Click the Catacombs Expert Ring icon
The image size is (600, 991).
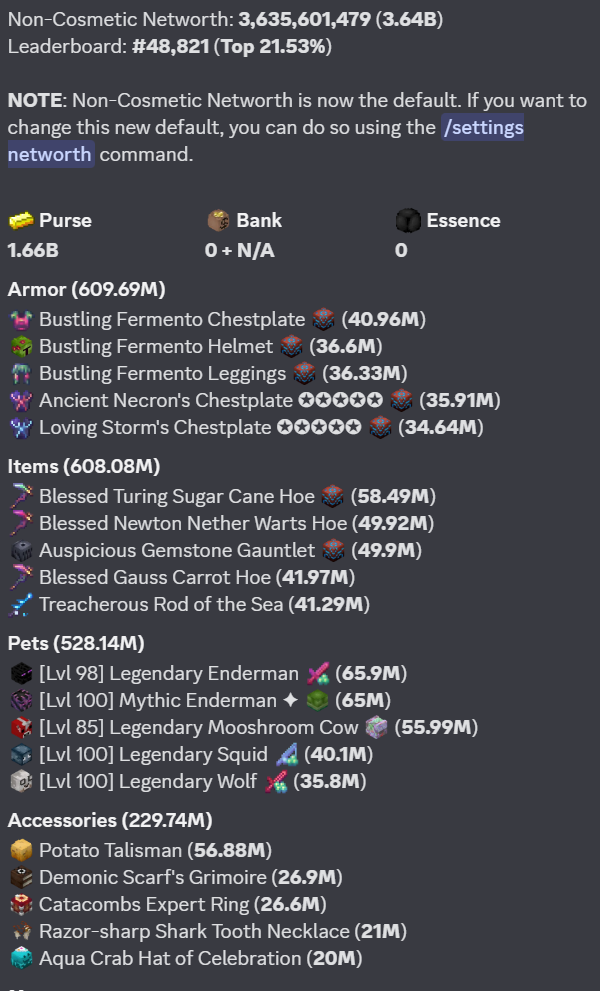tap(21, 904)
